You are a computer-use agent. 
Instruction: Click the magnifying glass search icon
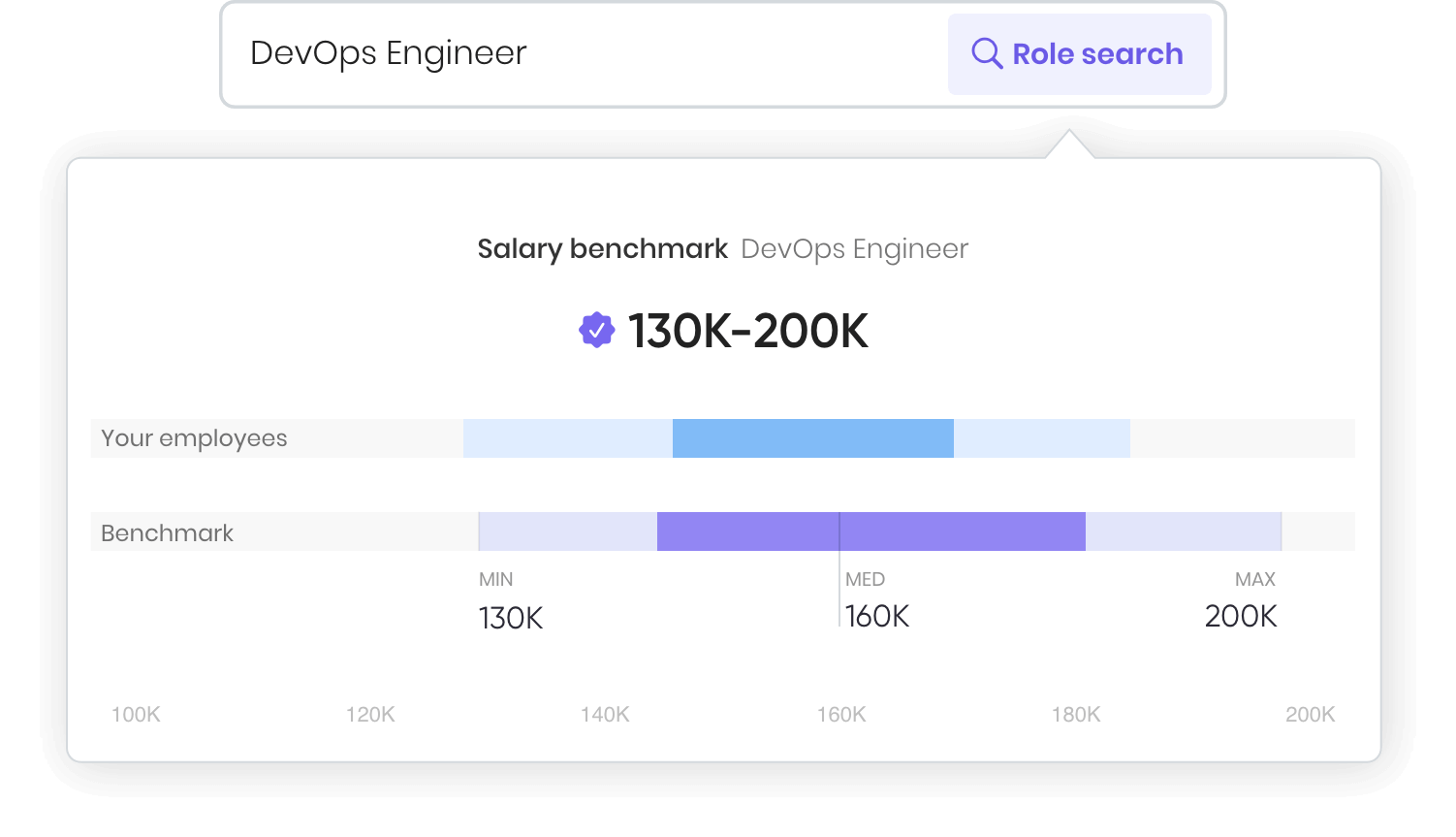coord(986,53)
